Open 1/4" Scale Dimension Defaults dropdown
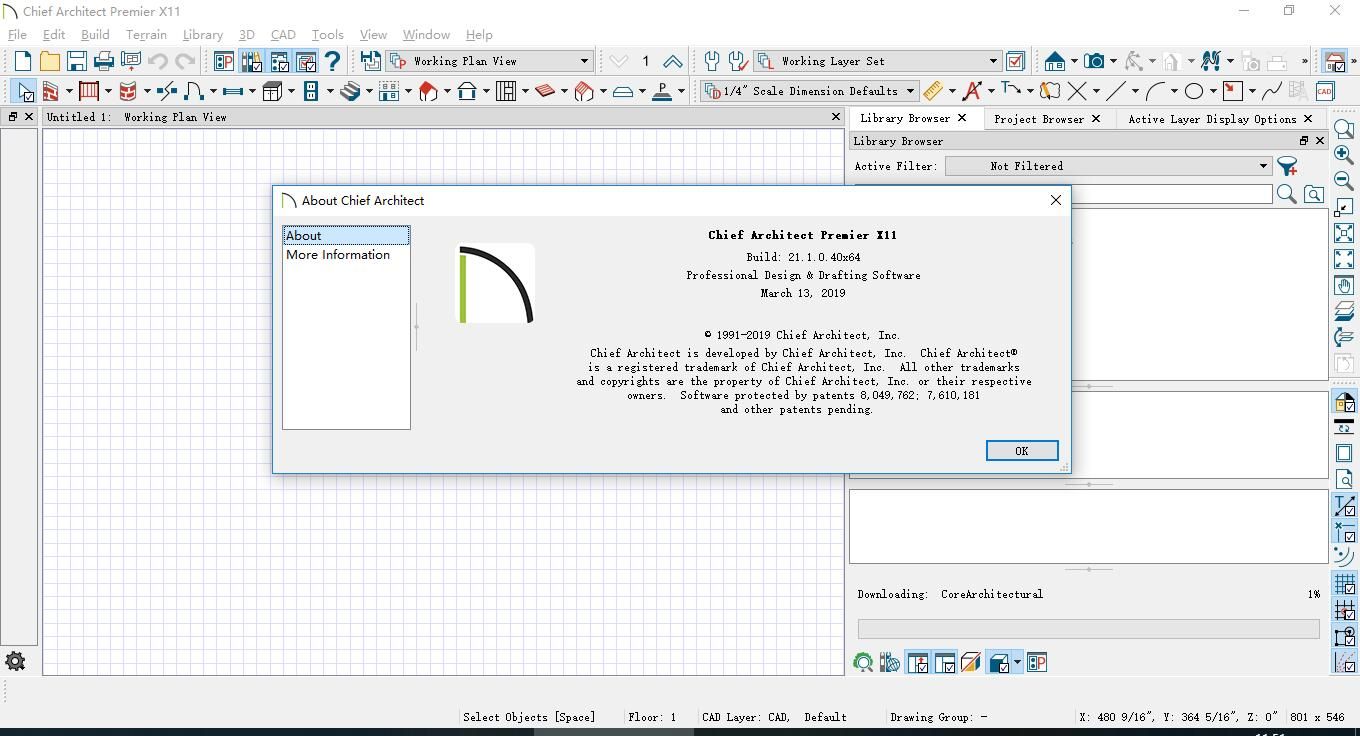The height and width of the screenshot is (736, 1360). pyautogui.click(x=809, y=91)
